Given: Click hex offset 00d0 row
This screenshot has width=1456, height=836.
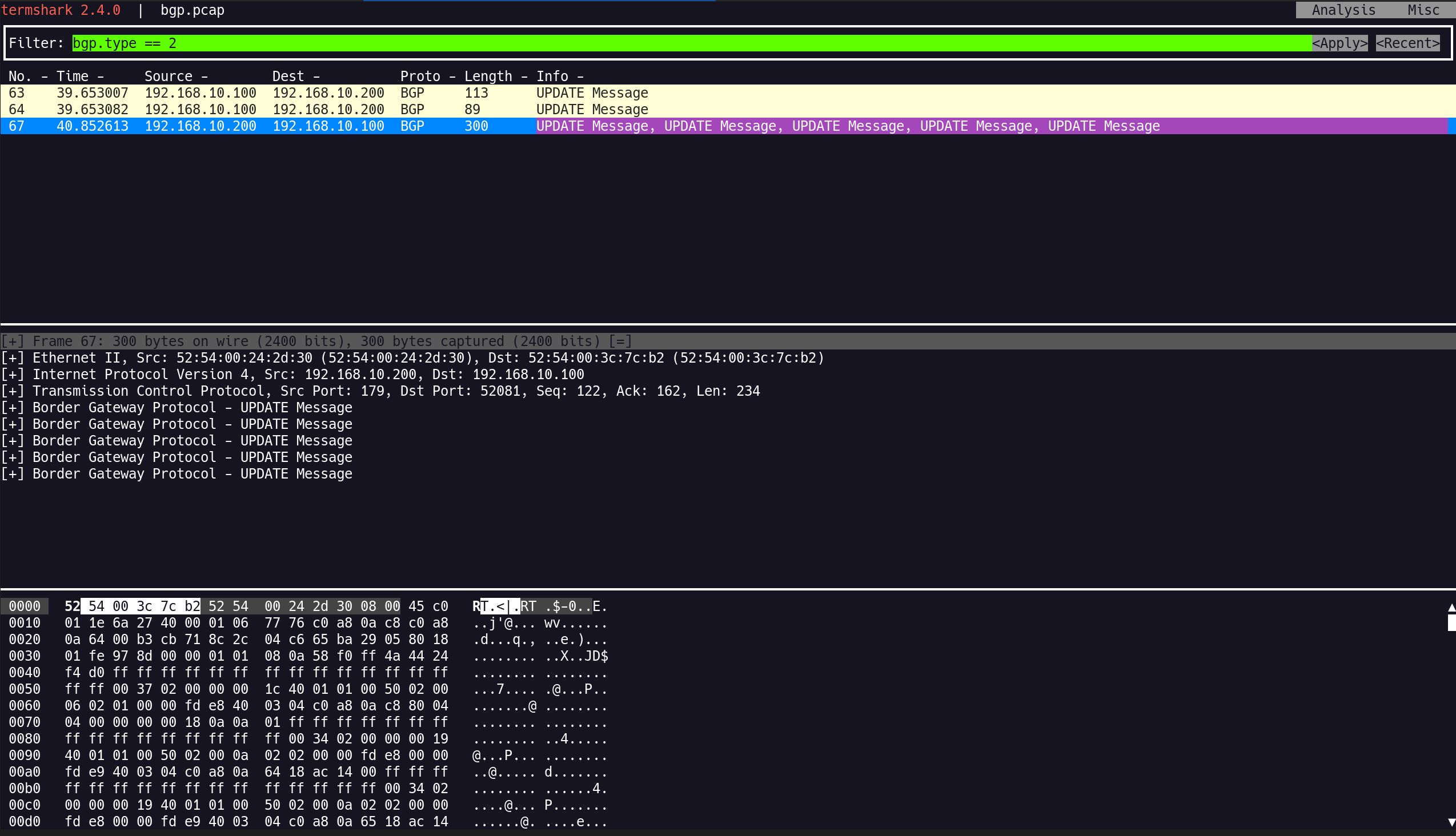Looking at the screenshot, I should coord(25,822).
